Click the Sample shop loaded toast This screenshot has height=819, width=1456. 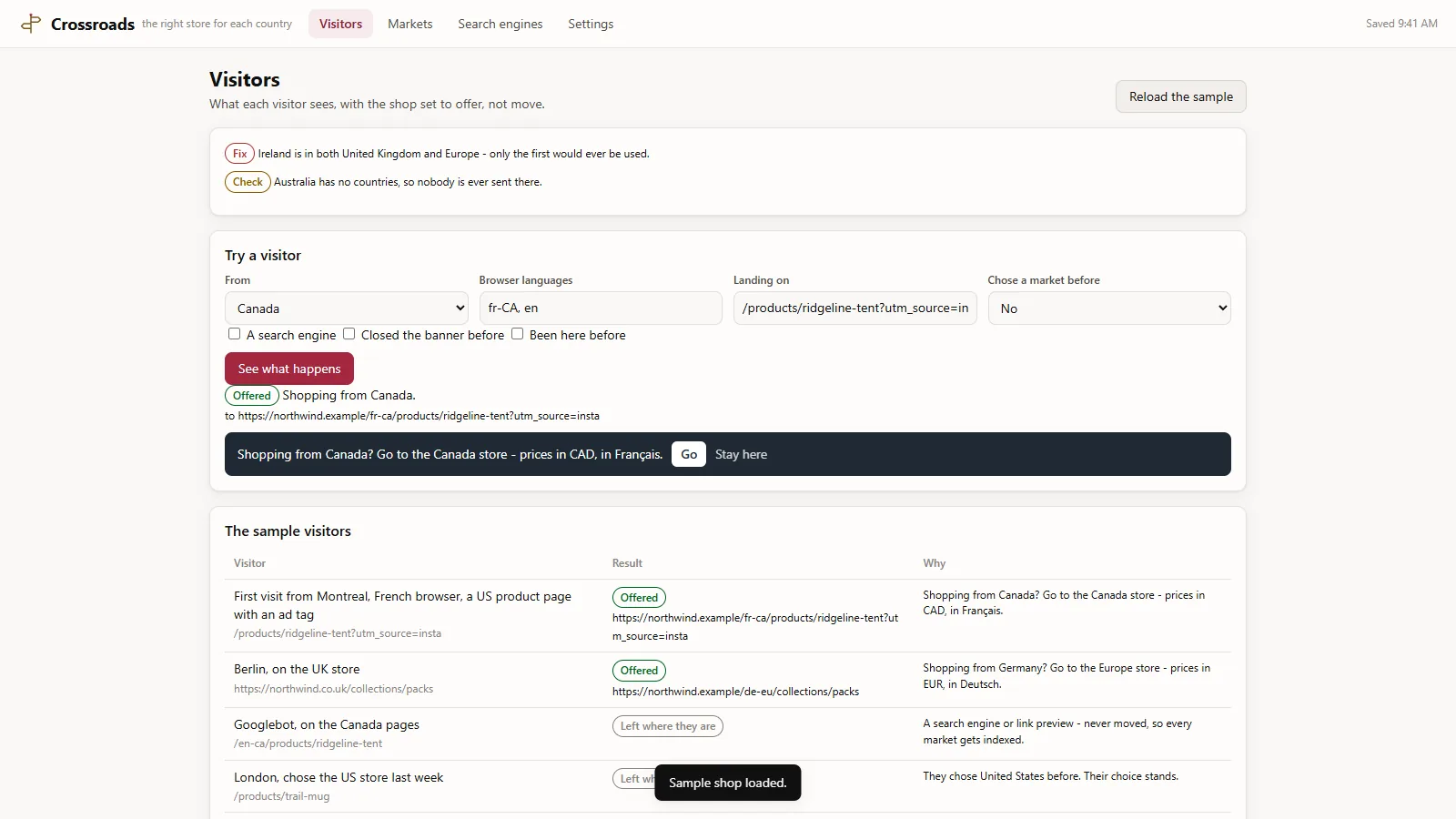(x=727, y=783)
